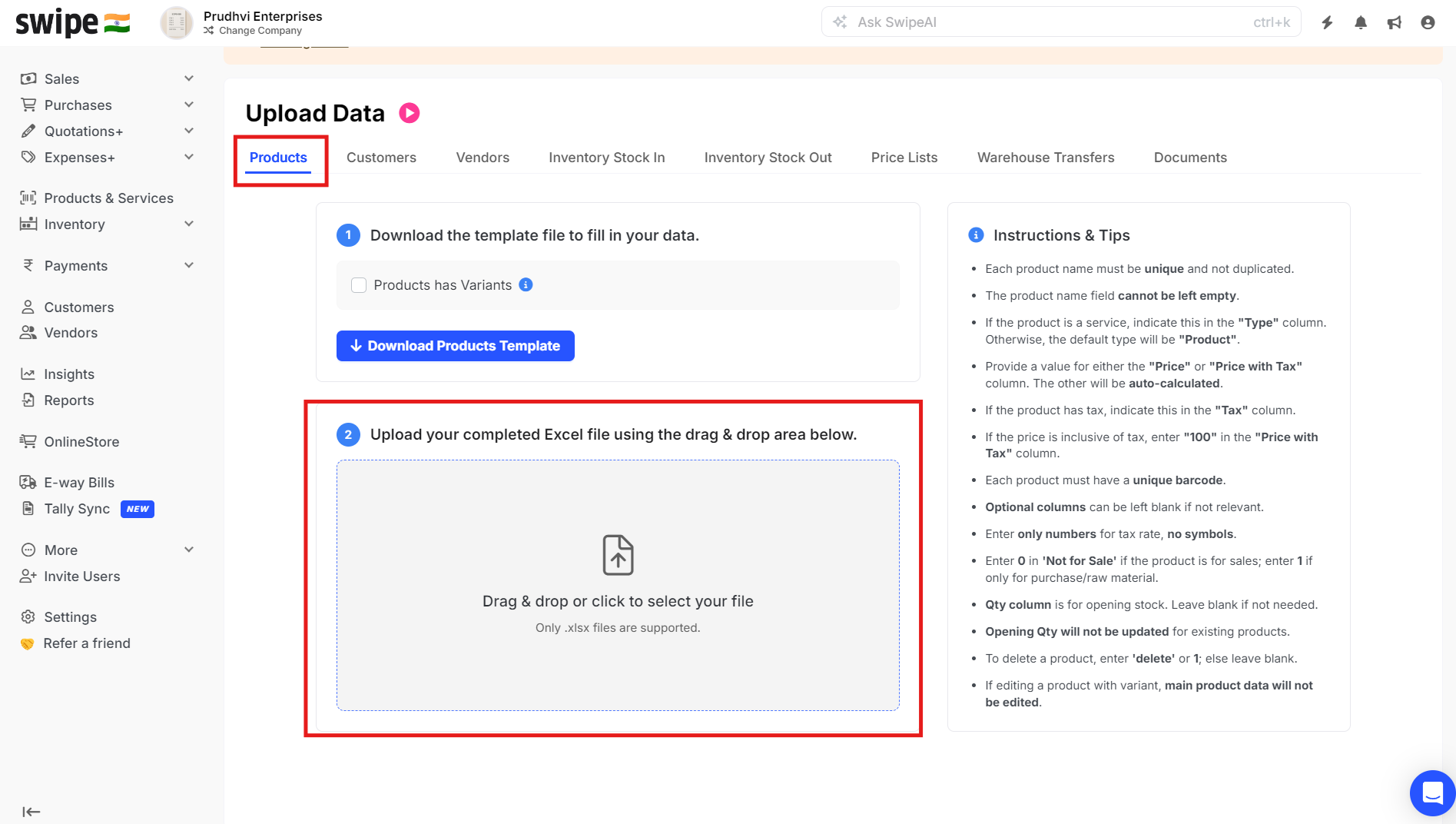Open the Inventory Stock In tab
This screenshot has width=1456, height=824.
click(x=606, y=158)
